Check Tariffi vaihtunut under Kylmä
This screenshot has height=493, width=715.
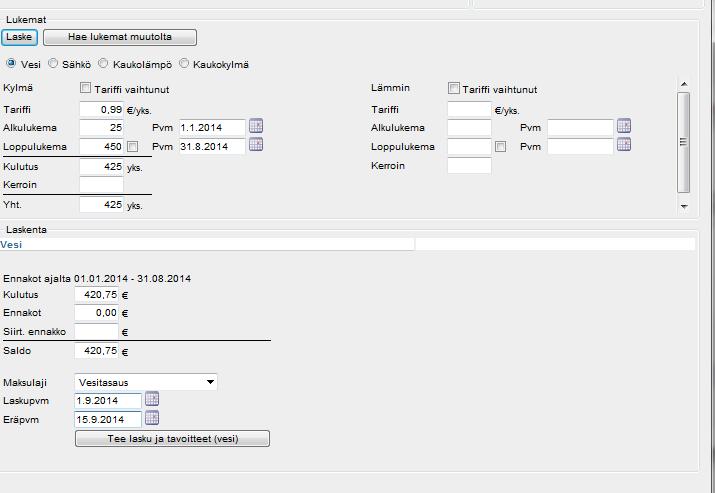point(85,88)
